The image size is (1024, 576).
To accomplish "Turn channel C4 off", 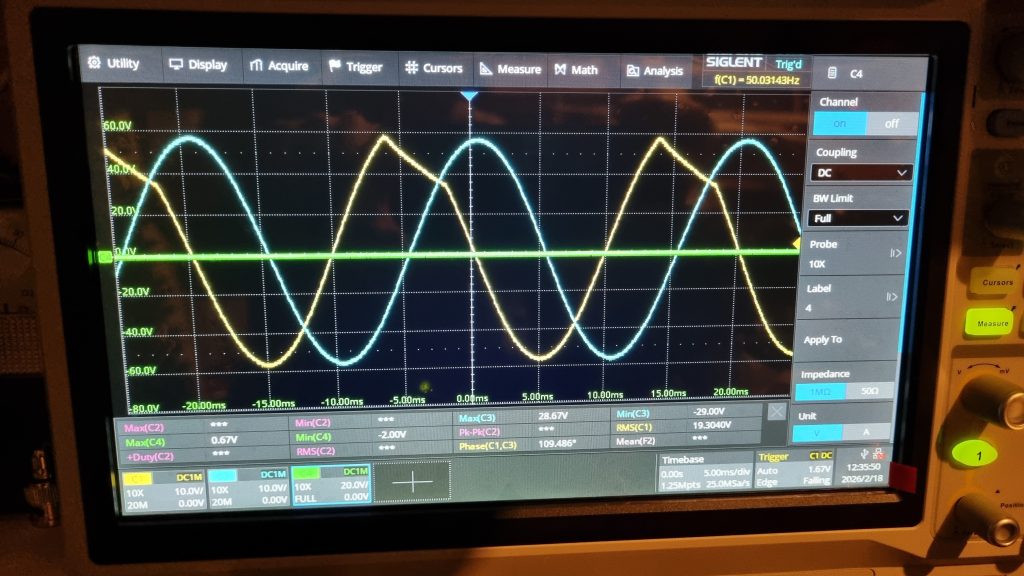I will pyautogui.click(x=891, y=124).
